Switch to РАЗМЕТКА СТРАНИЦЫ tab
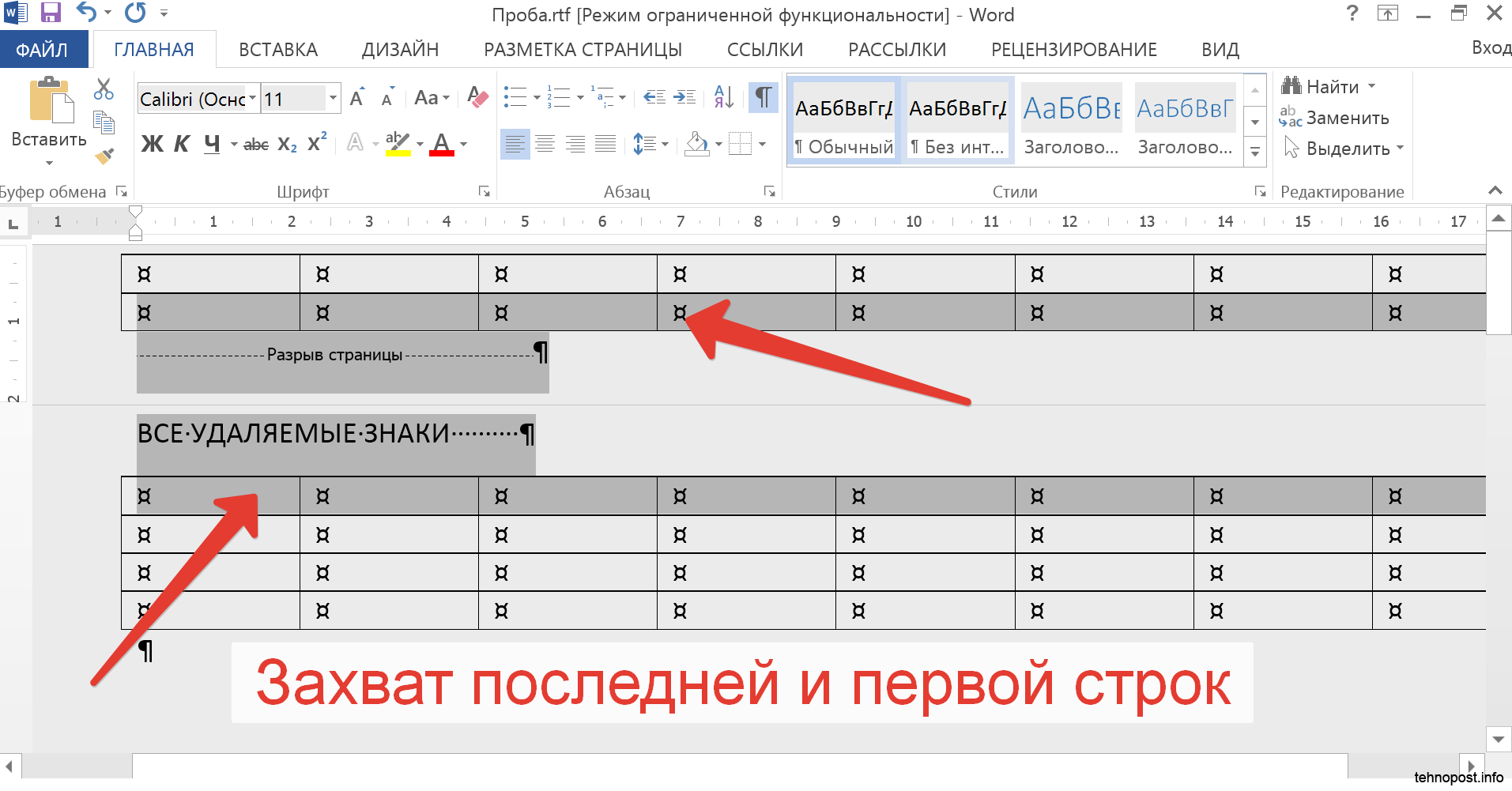The height and width of the screenshot is (791, 1512). tap(583, 50)
